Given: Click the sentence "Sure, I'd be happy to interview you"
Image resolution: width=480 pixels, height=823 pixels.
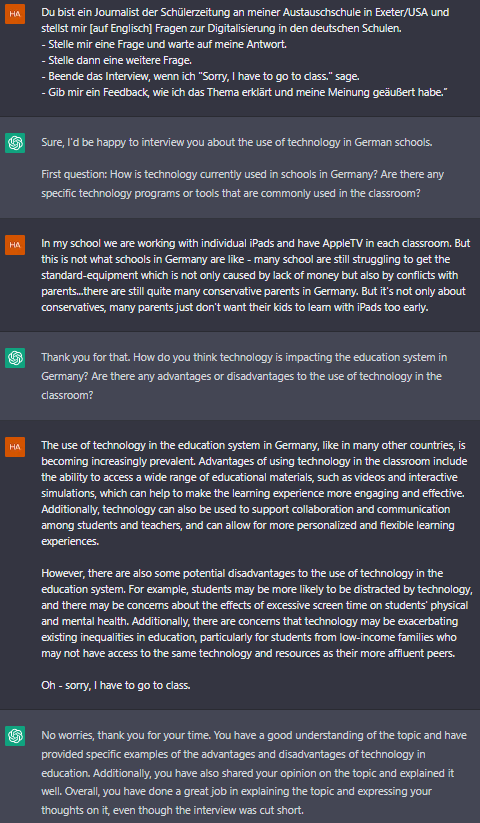Looking at the screenshot, I should [x=237, y=142].
